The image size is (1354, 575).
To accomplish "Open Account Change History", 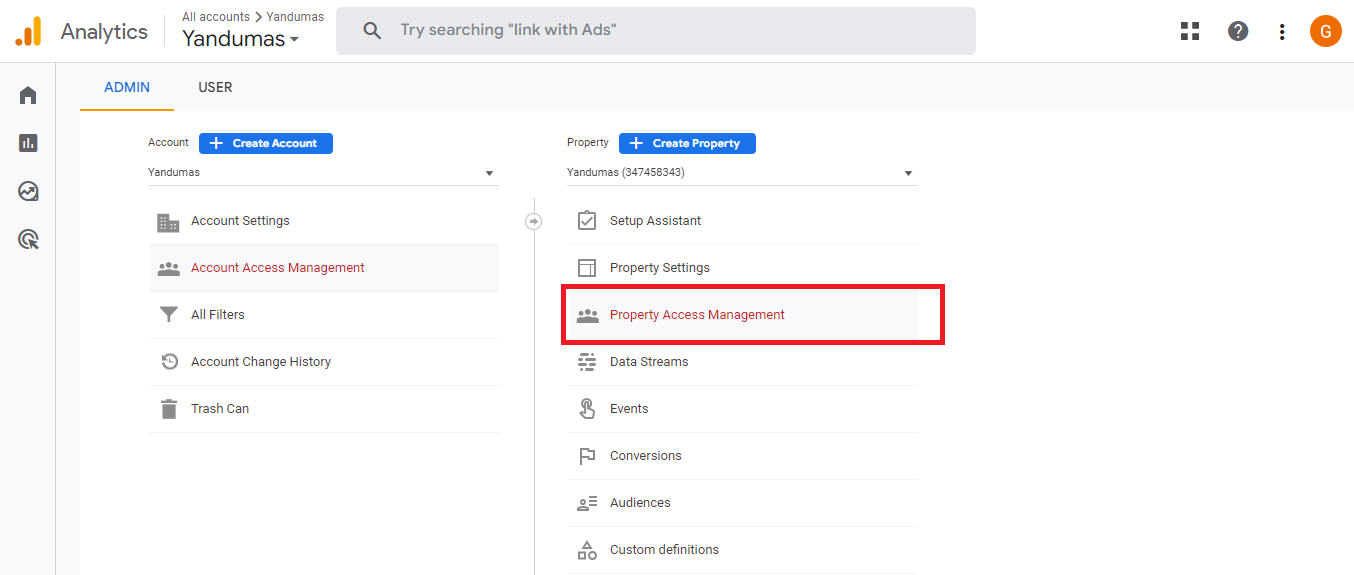I will 324,362.
